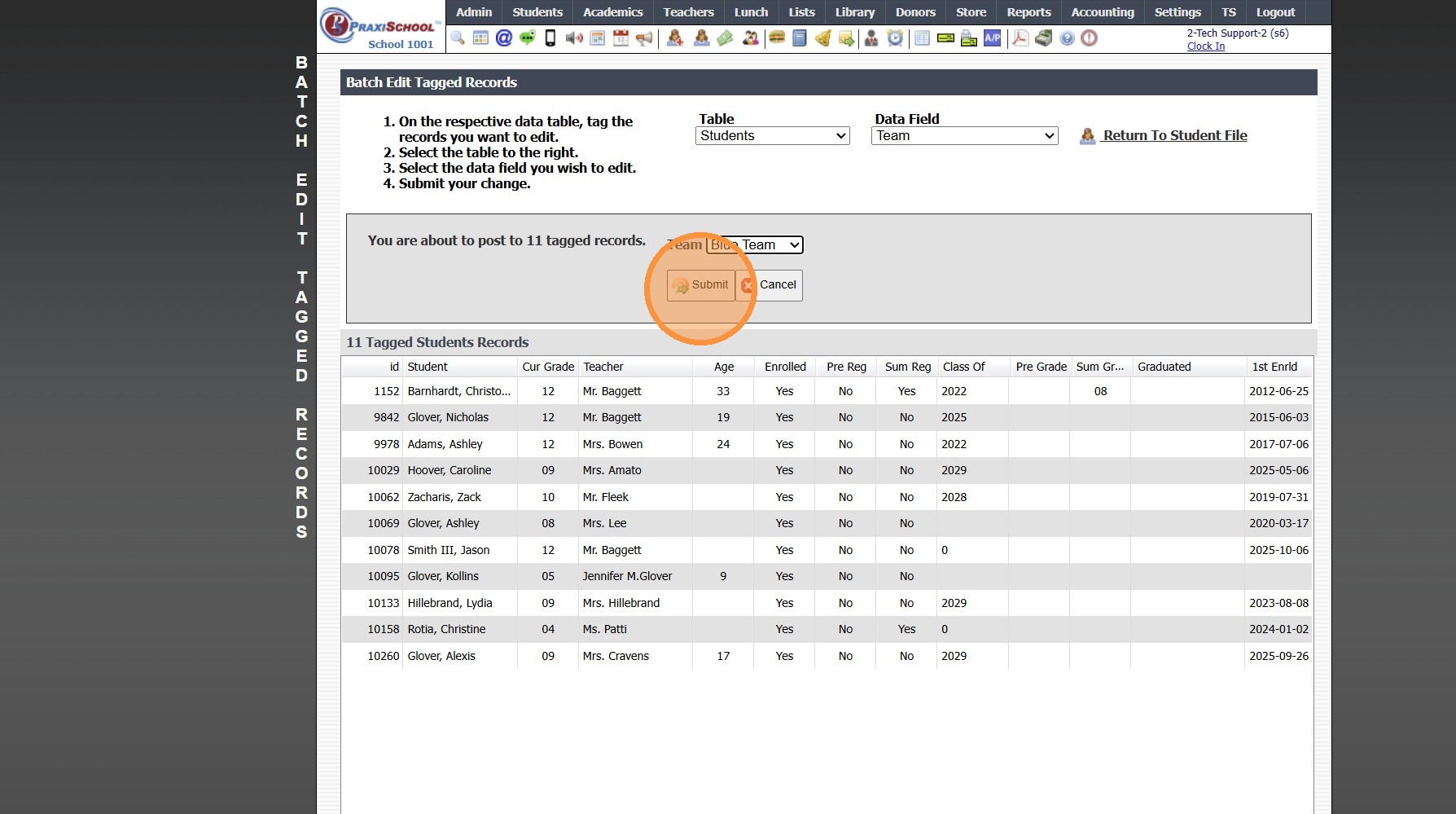Click the alarm clock icon
Screen dimensions: 1456x814
click(x=895, y=38)
